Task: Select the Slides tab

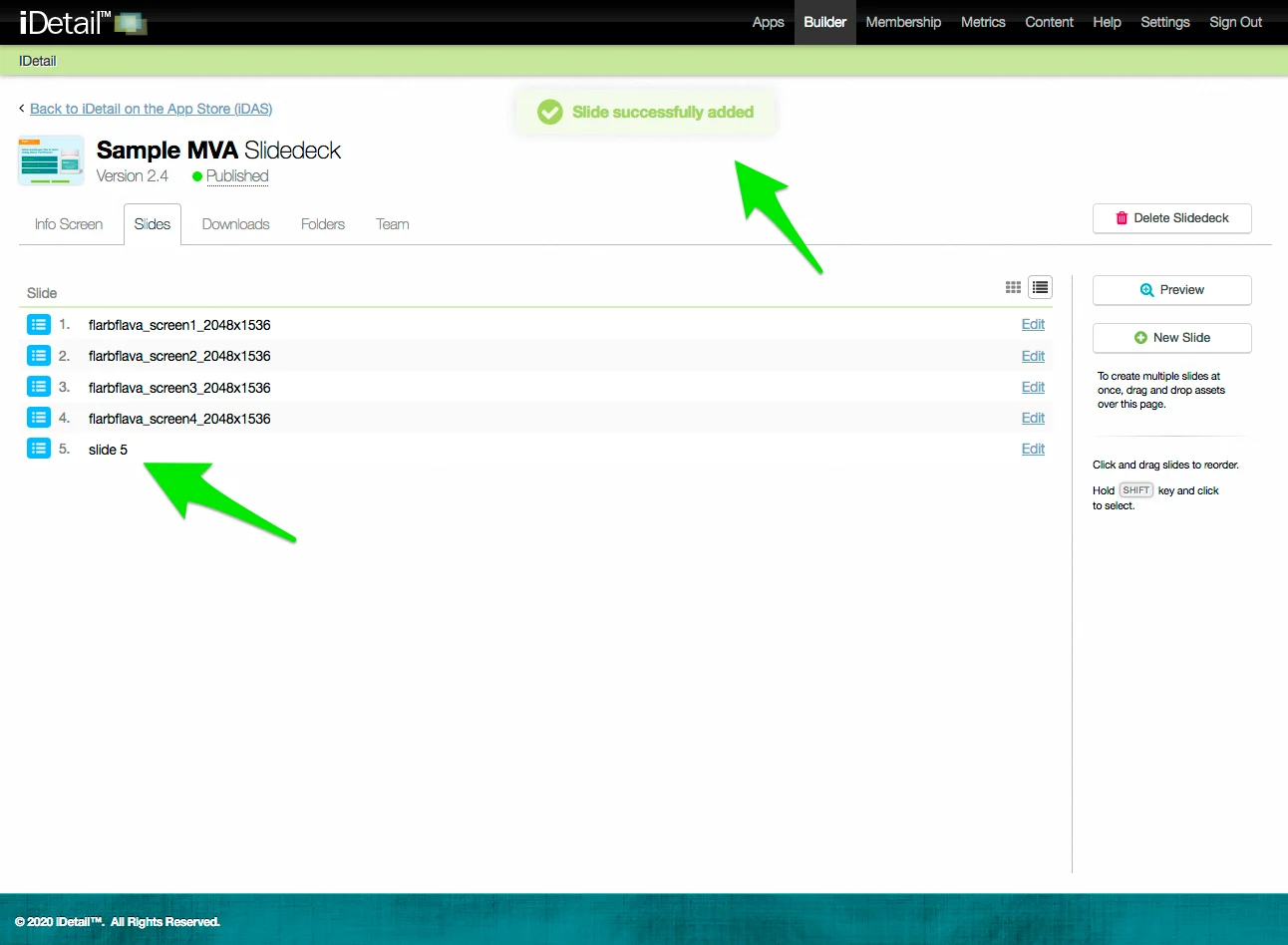Action: [x=153, y=224]
